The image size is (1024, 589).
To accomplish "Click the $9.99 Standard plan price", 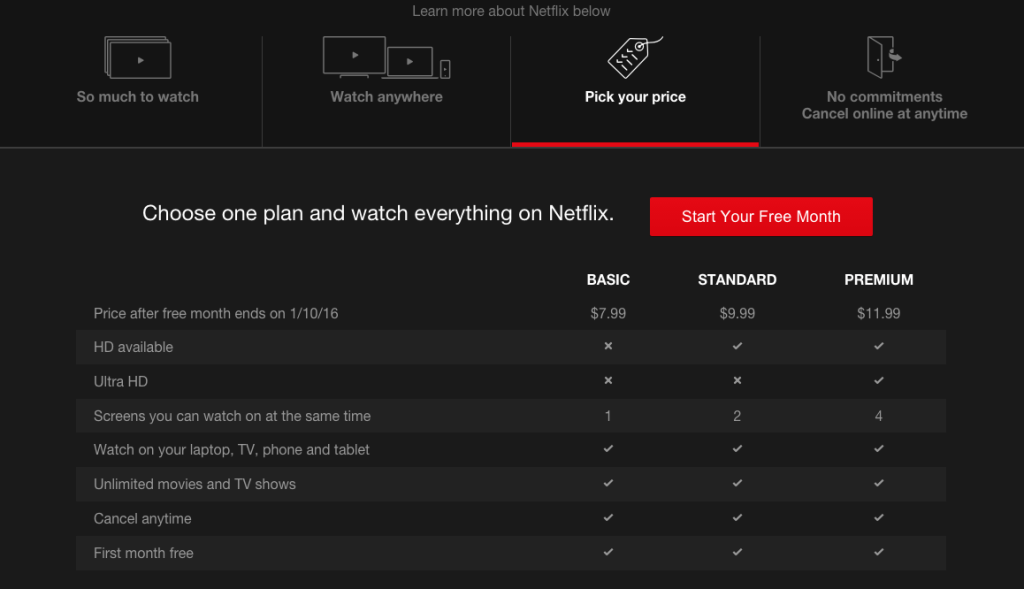I will (x=737, y=313).
